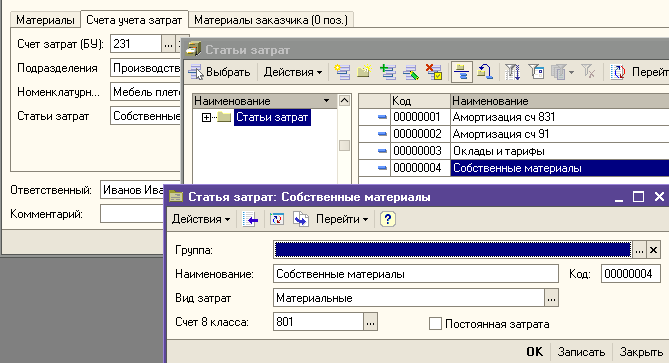Click the table Наименование column header
The width and height of the screenshot is (669, 363).
pyautogui.click(x=560, y=101)
